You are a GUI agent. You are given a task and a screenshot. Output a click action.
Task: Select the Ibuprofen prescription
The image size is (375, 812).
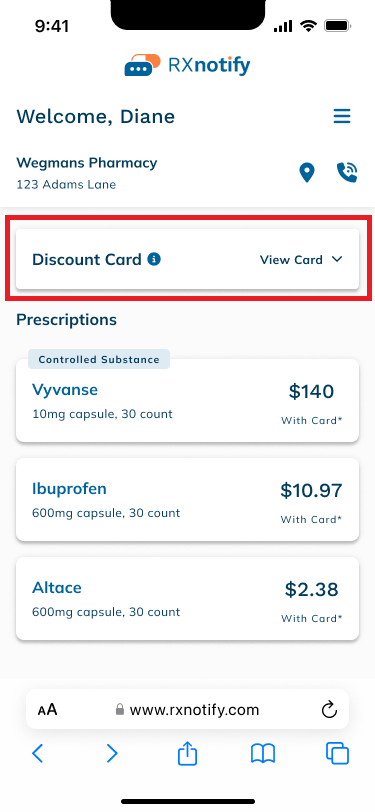pyautogui.click(x=188, y=499)
